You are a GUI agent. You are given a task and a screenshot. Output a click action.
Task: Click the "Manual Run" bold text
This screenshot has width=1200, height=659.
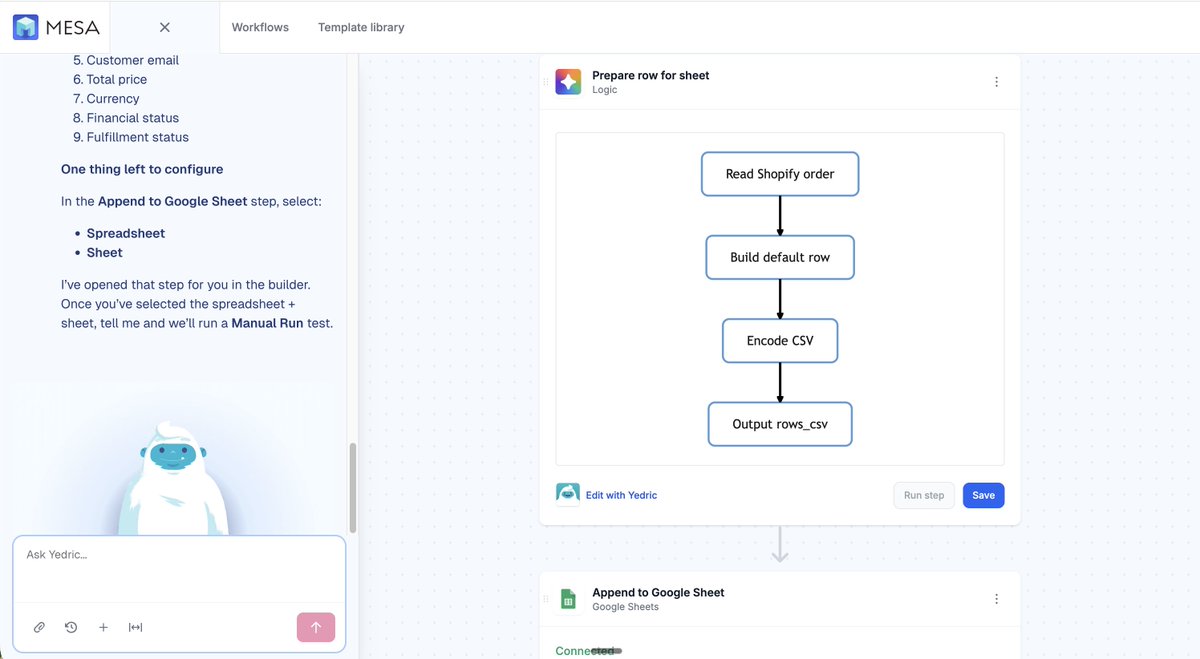coord(268,323)
